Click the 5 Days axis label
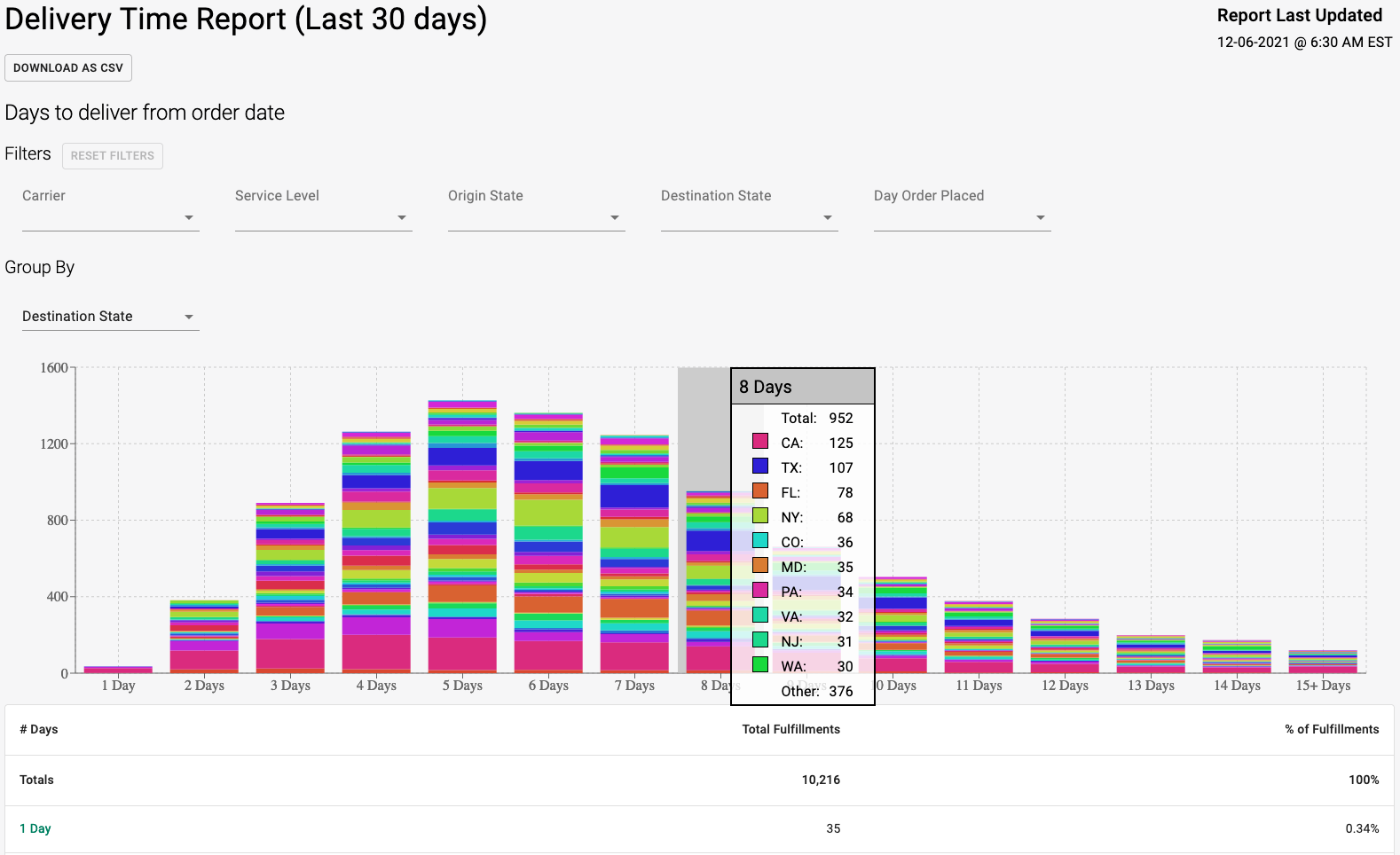 click(x=462, y=686)
